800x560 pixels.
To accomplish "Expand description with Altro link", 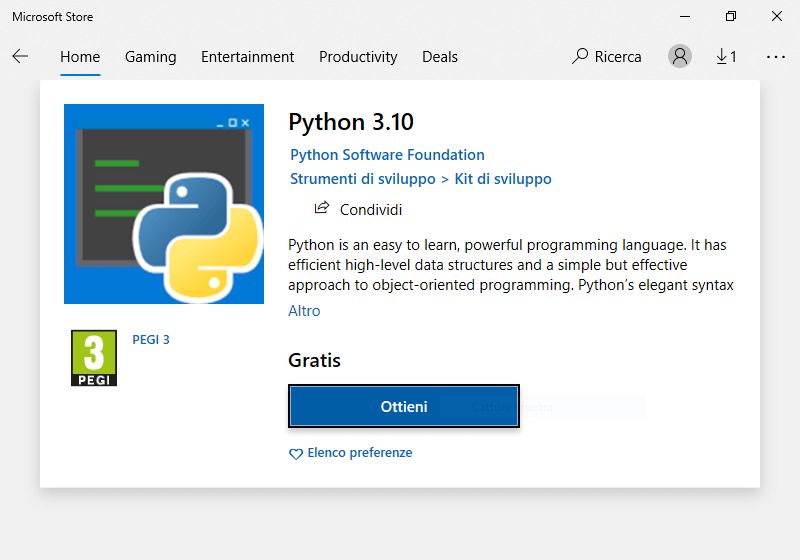I will (304, 311).
